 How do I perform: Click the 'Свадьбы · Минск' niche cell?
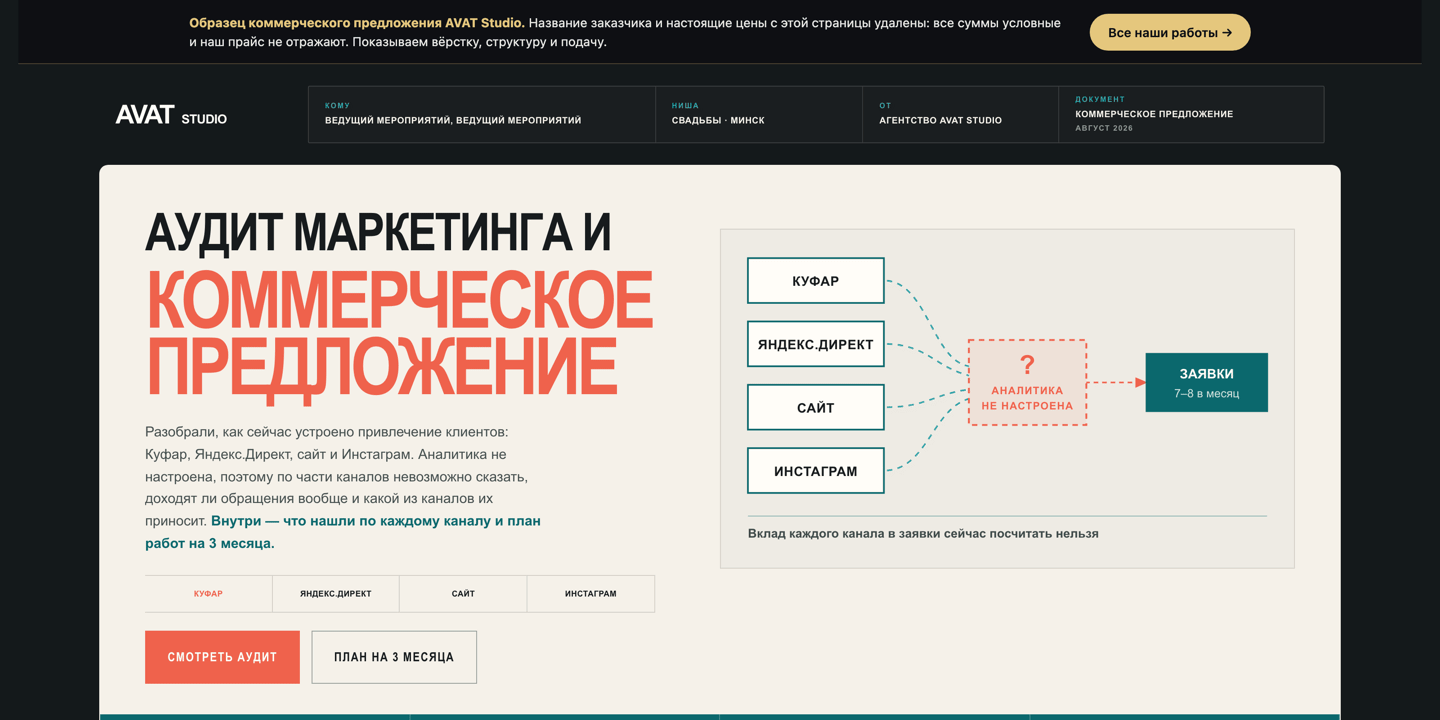[x=759, y=114]
